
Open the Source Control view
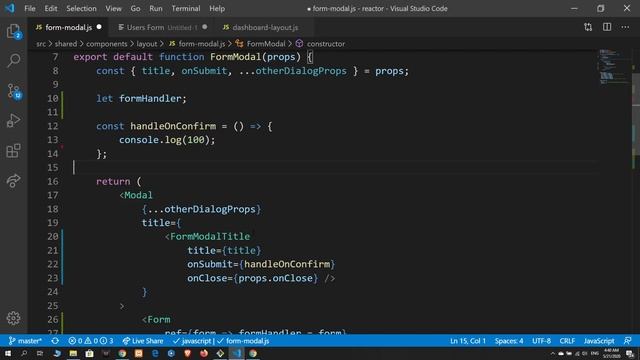tap(13, 91)
